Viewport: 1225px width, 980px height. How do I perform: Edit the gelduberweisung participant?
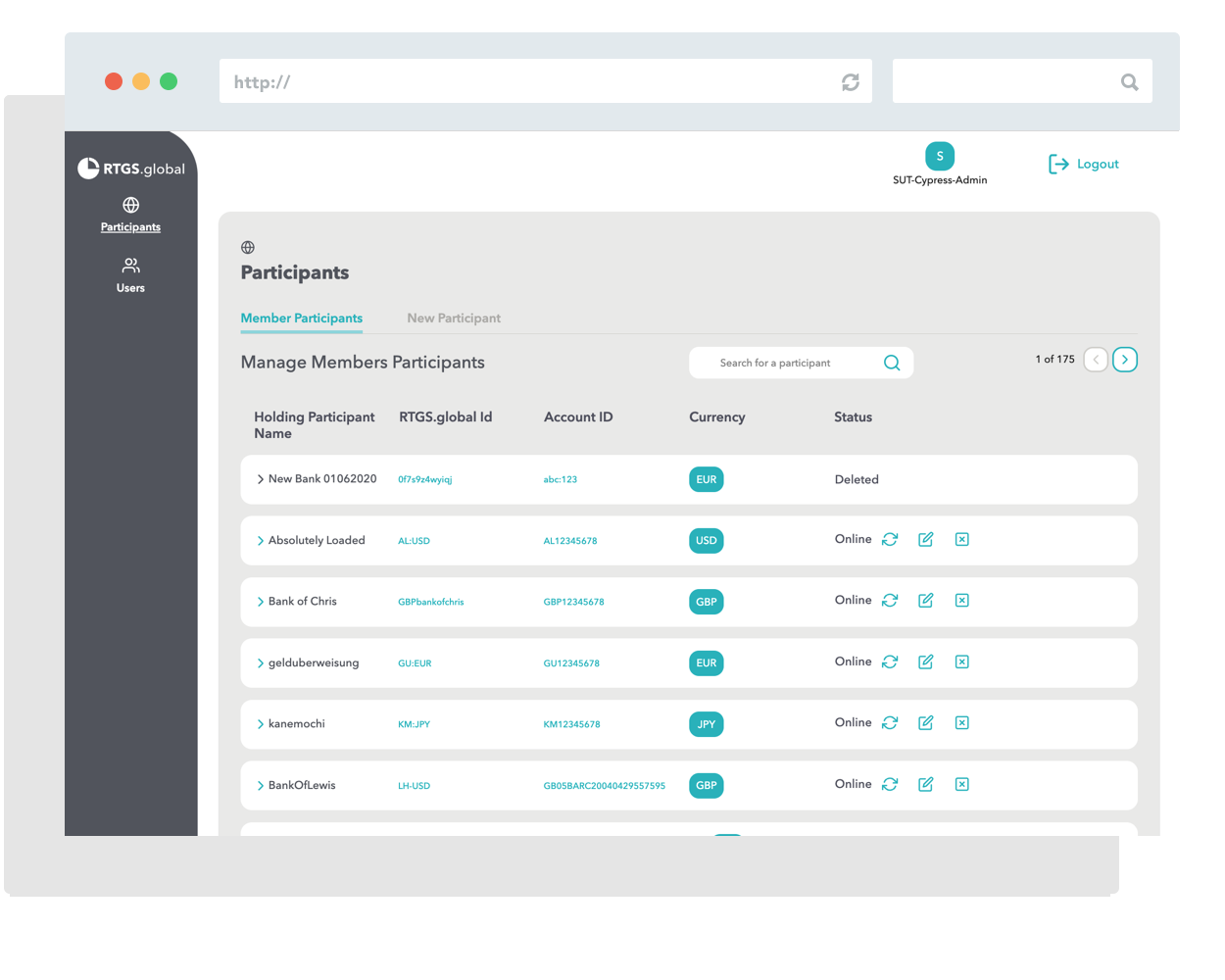click(925, 661)
